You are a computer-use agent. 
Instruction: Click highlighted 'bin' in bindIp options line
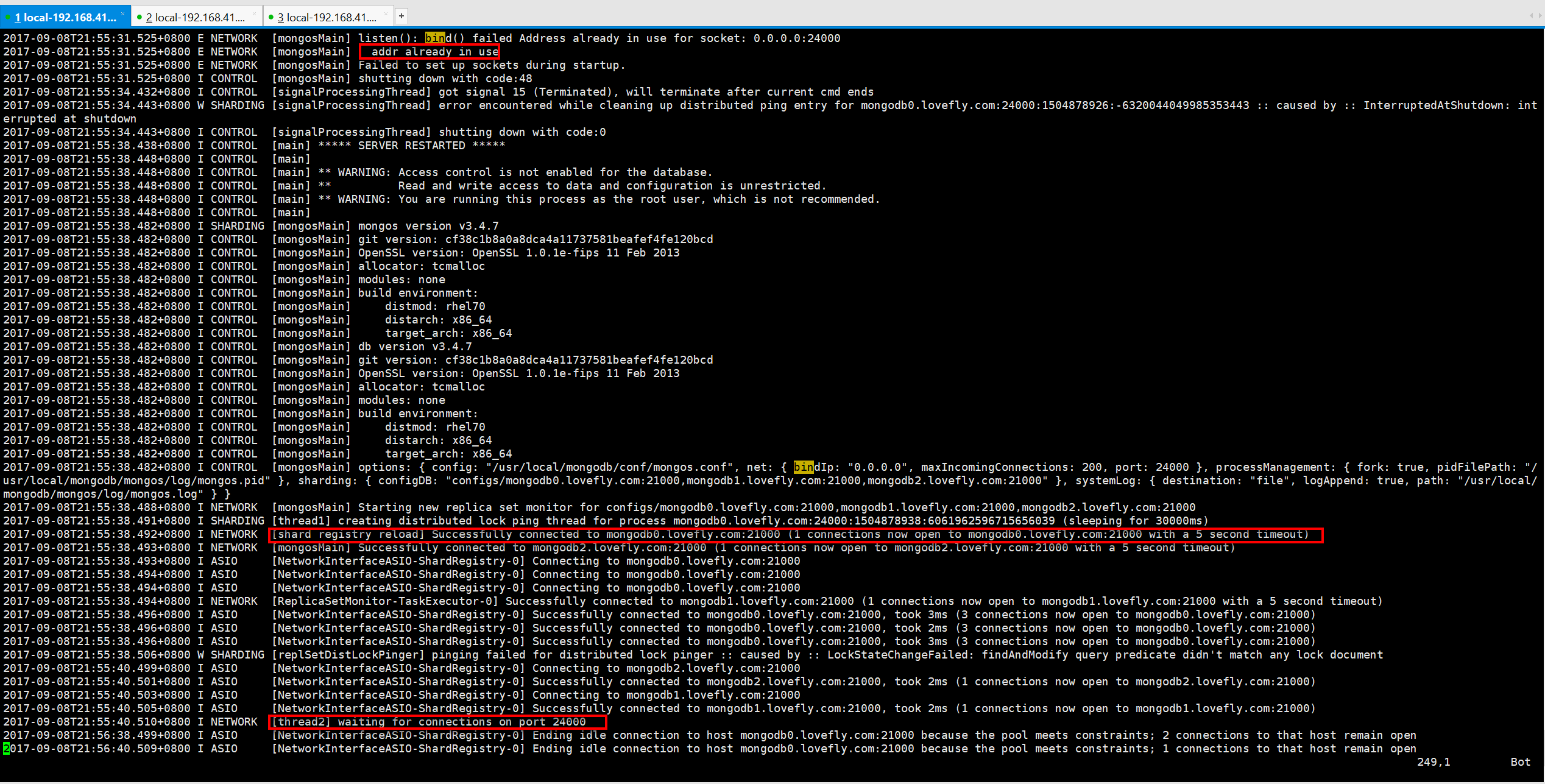pos(804,467)
